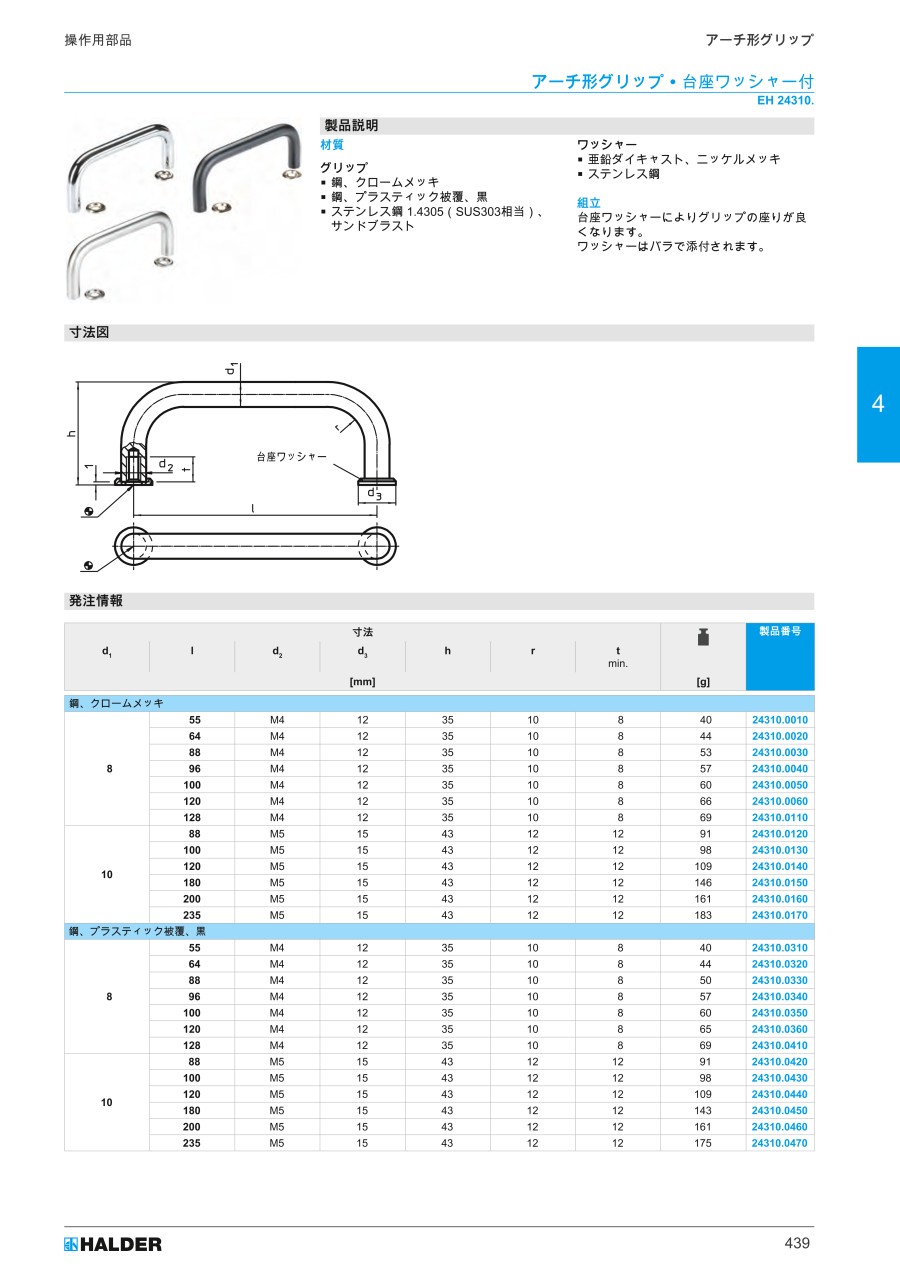The image size is (900, 1272).
Task: Click the page title アーチ形グリップ・台座ワッシャー付
Action: (x=671, y=81)
